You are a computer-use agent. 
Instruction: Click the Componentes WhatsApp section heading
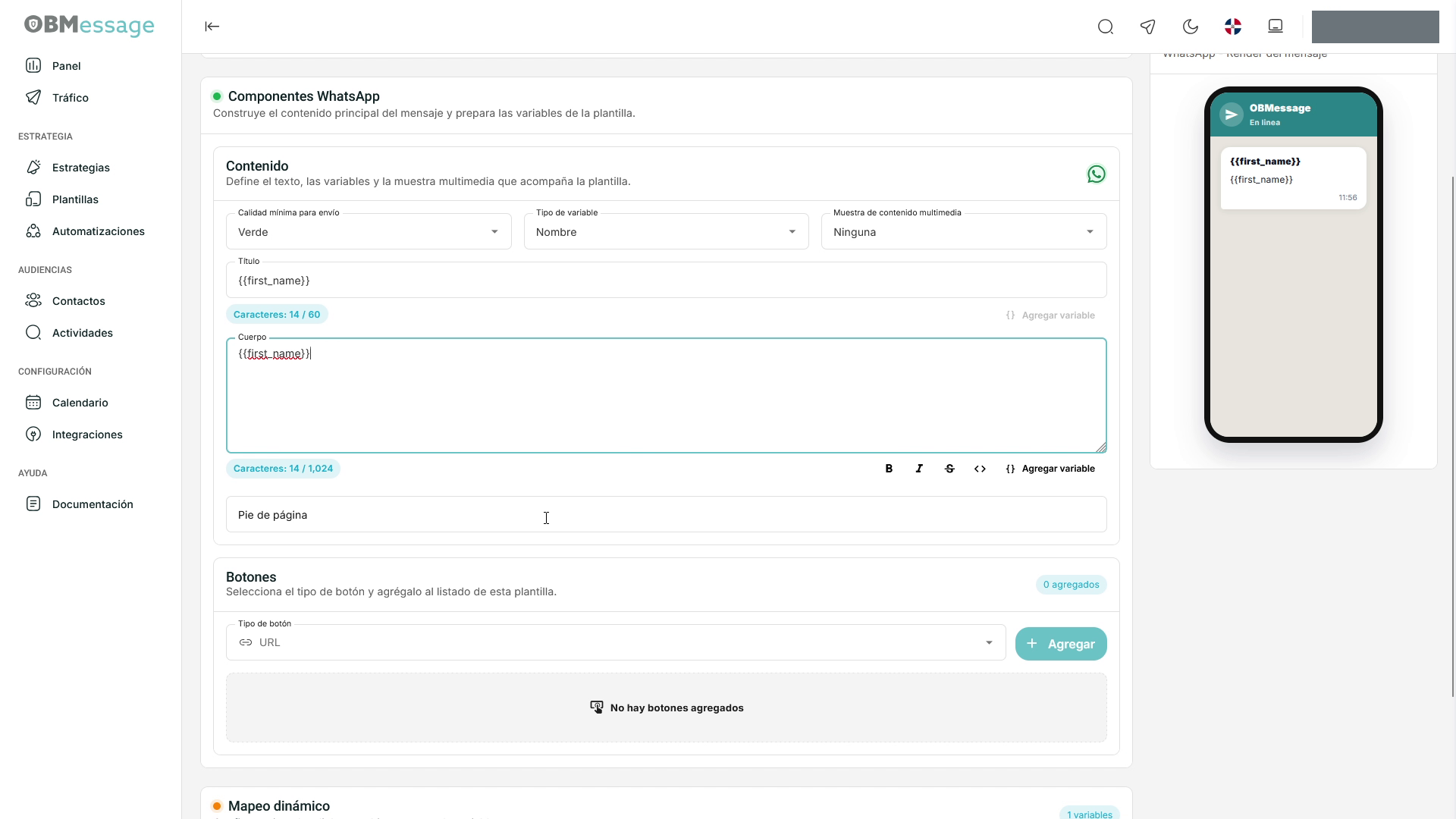click(304, 96)
